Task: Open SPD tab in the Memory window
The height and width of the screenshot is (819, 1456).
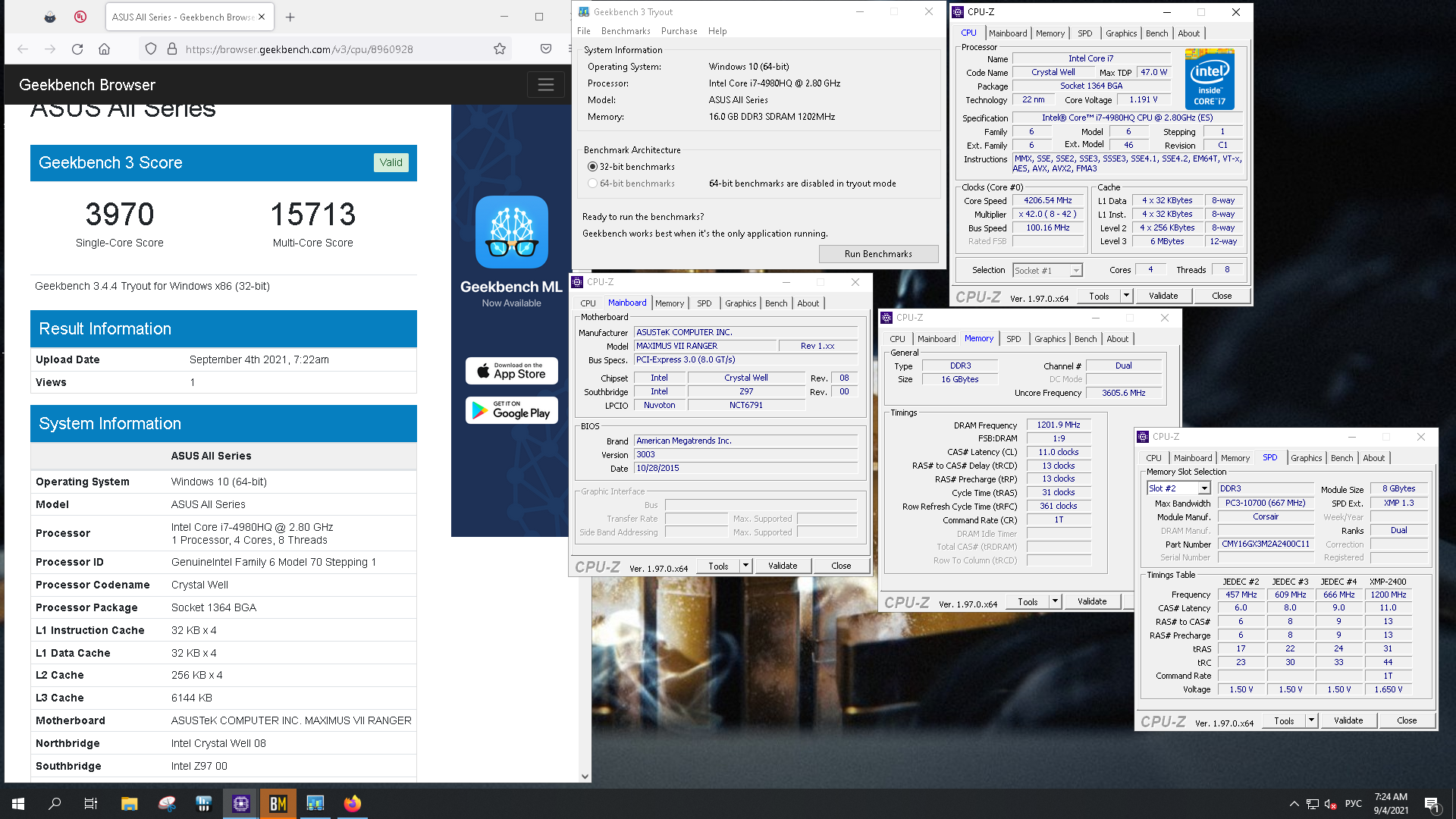Action: pyautogui.click(x=1014, y=339)
